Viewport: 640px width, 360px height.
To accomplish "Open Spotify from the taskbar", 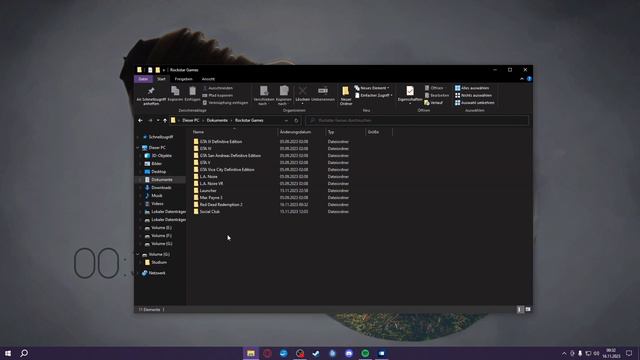I will coord(365,353).
